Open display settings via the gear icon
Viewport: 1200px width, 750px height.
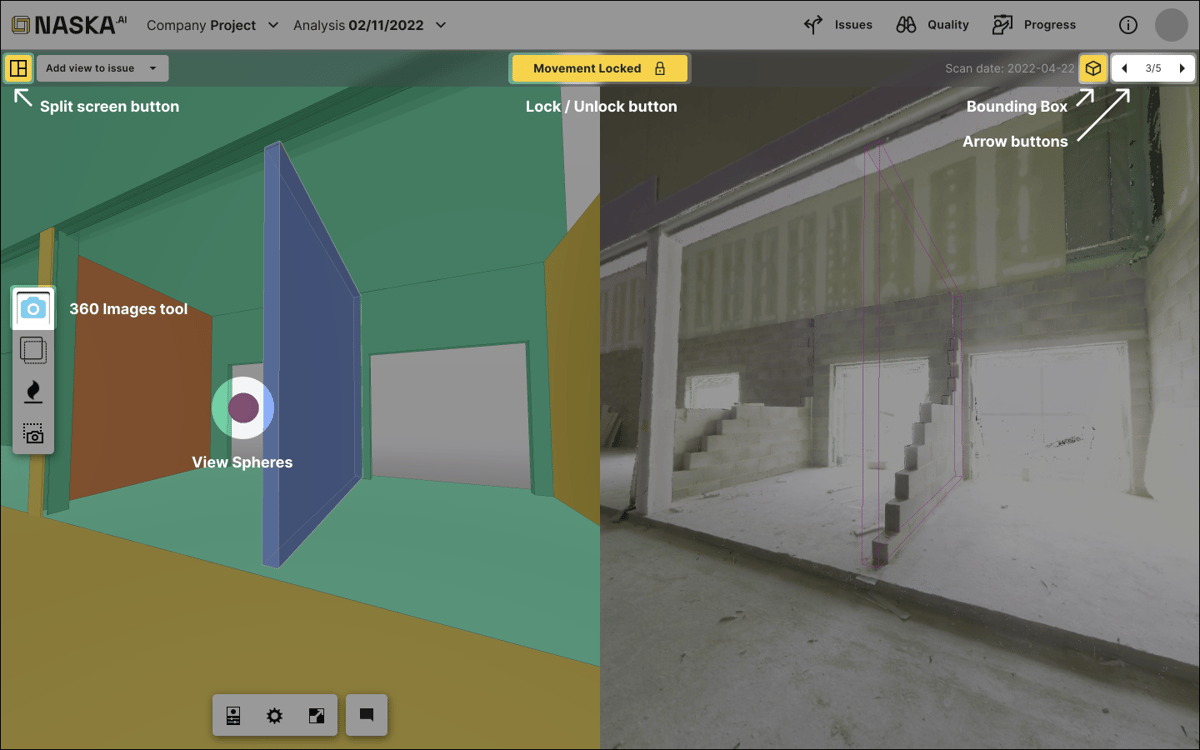(276, 715)
